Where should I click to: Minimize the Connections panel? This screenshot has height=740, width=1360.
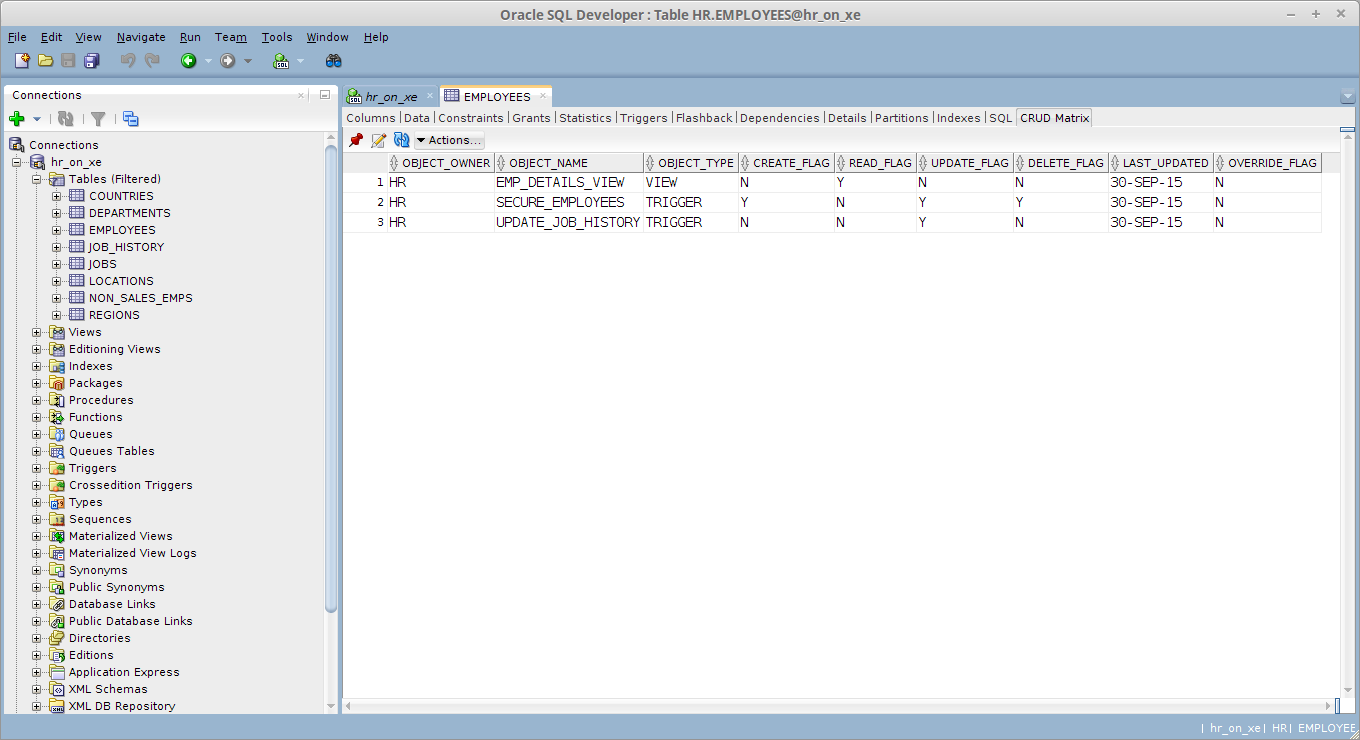click(x=324, y=95)
